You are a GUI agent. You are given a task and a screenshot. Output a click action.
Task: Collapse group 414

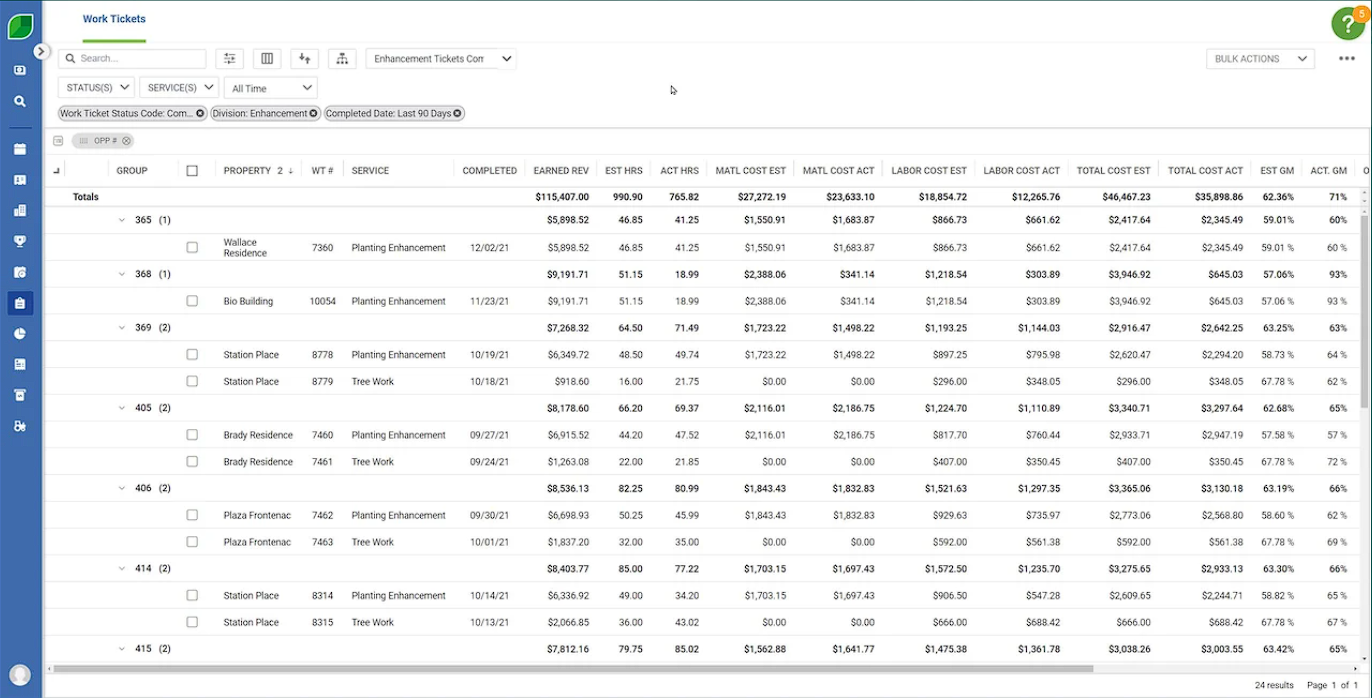122,568
